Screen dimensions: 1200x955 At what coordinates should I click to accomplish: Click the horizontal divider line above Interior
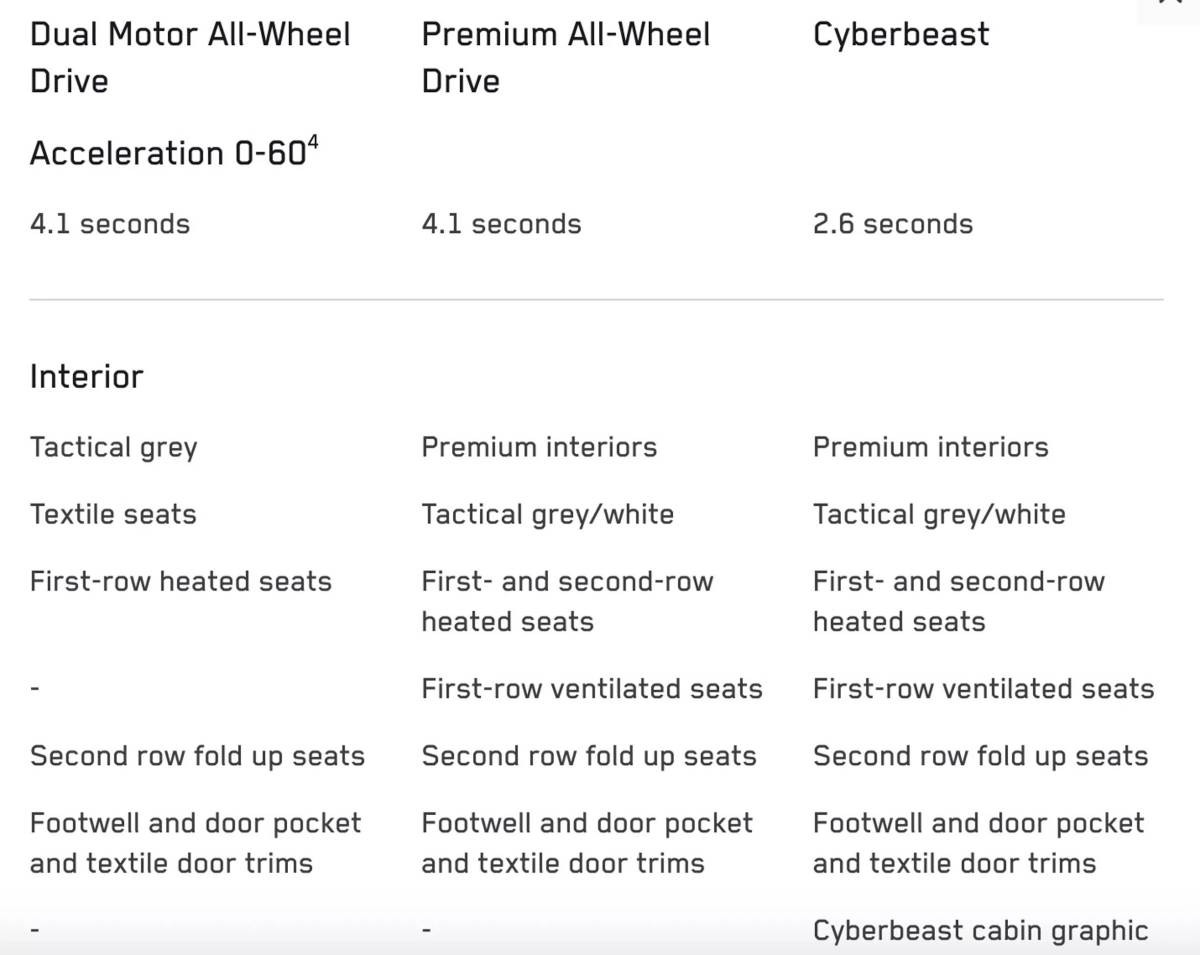coord(596,299)
